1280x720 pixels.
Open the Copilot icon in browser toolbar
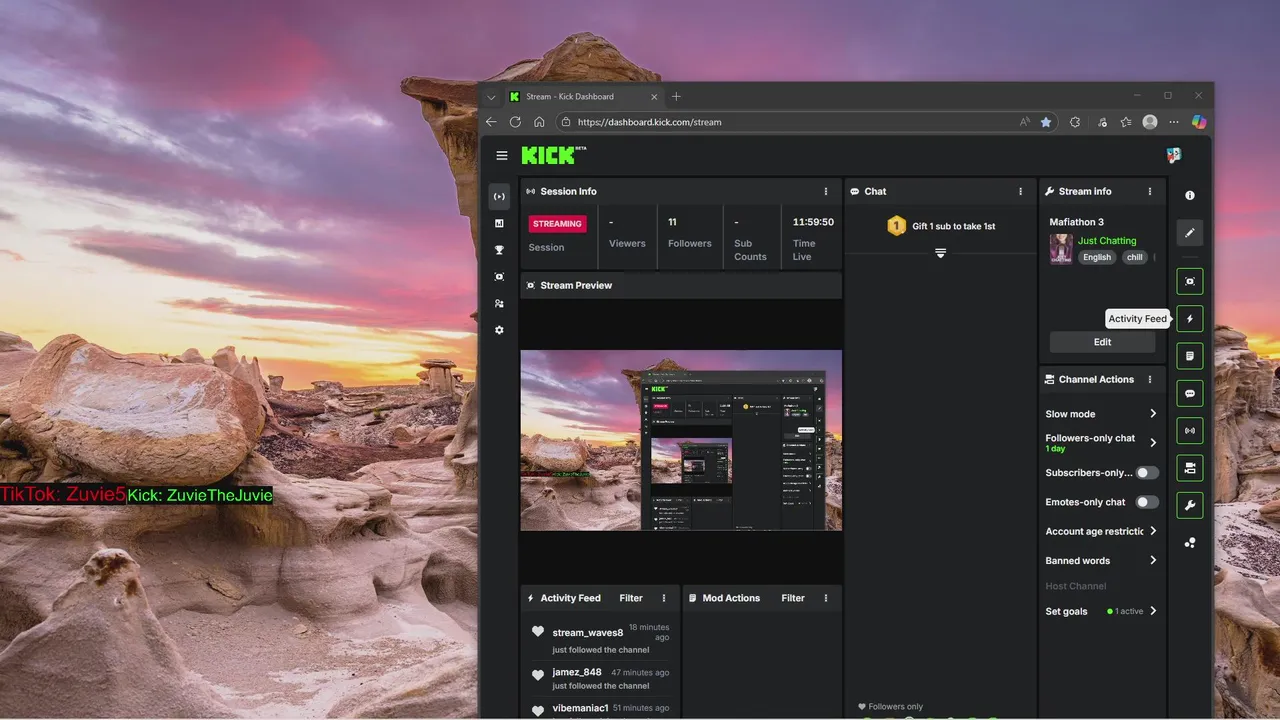pos(1199,122)
